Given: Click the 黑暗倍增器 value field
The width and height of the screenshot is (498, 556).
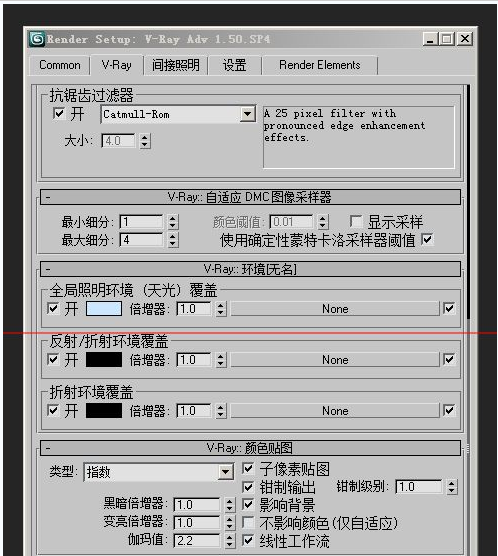Looking at the screenshot, I should (x=197, y=505).
